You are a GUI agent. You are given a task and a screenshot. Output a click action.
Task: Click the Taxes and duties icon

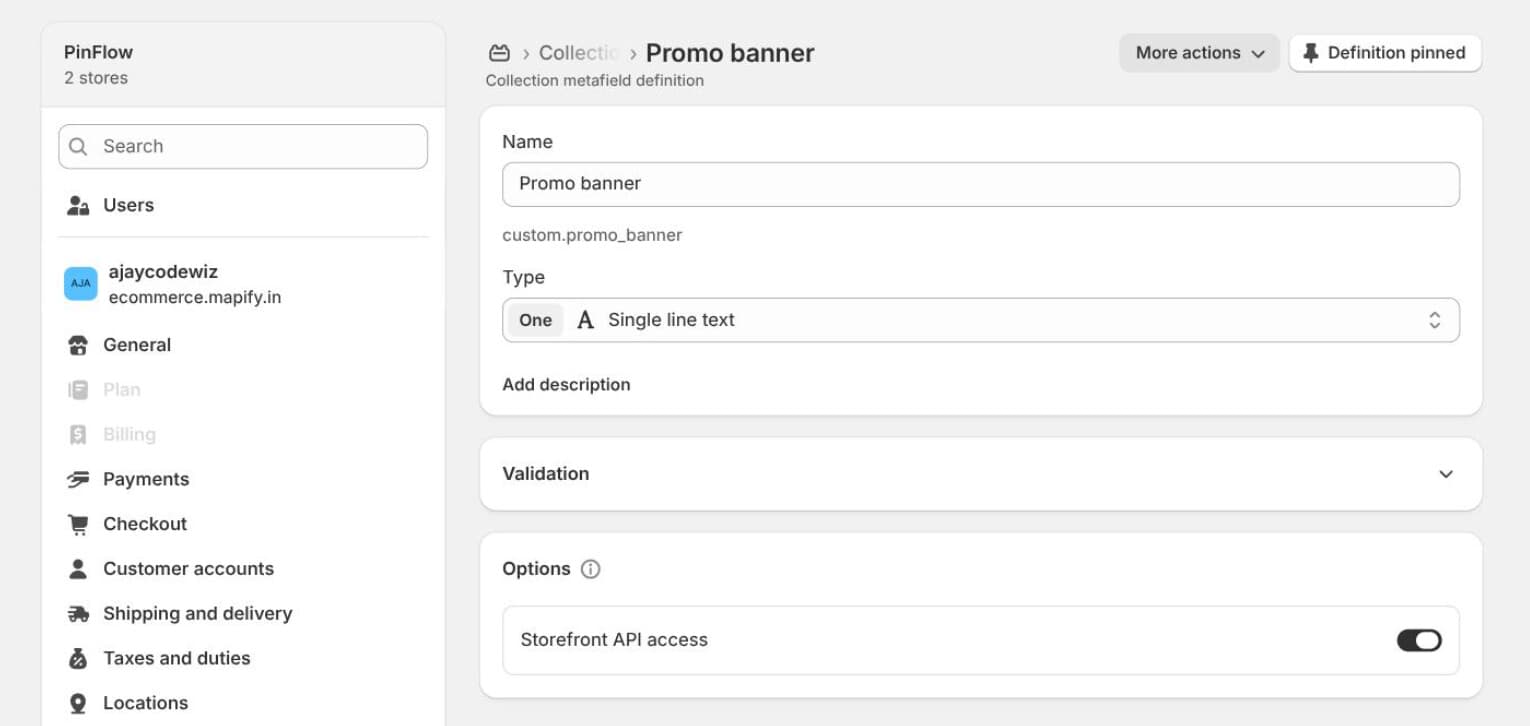pos(78,659)
